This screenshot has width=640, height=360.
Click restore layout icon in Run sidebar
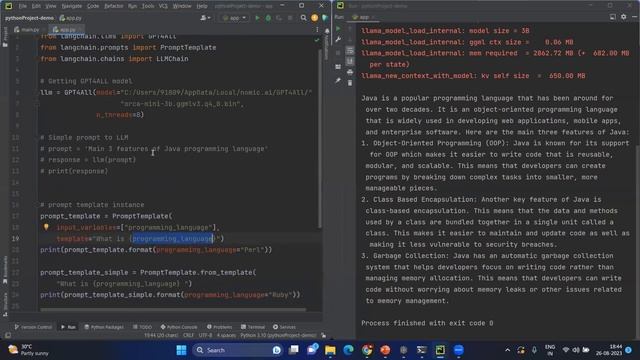pos(338,66)
